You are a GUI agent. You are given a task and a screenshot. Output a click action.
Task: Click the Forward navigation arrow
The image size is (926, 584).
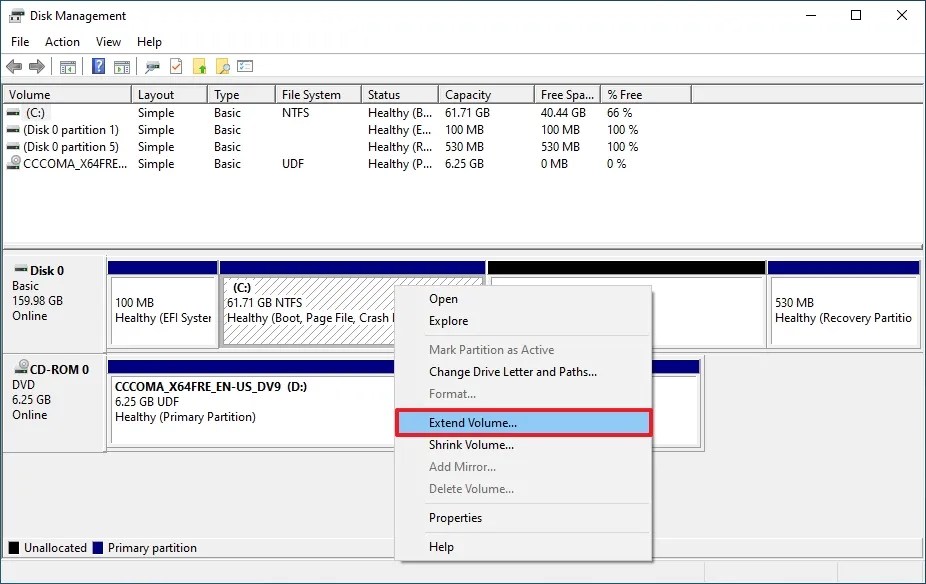click(x=35, y=66)
